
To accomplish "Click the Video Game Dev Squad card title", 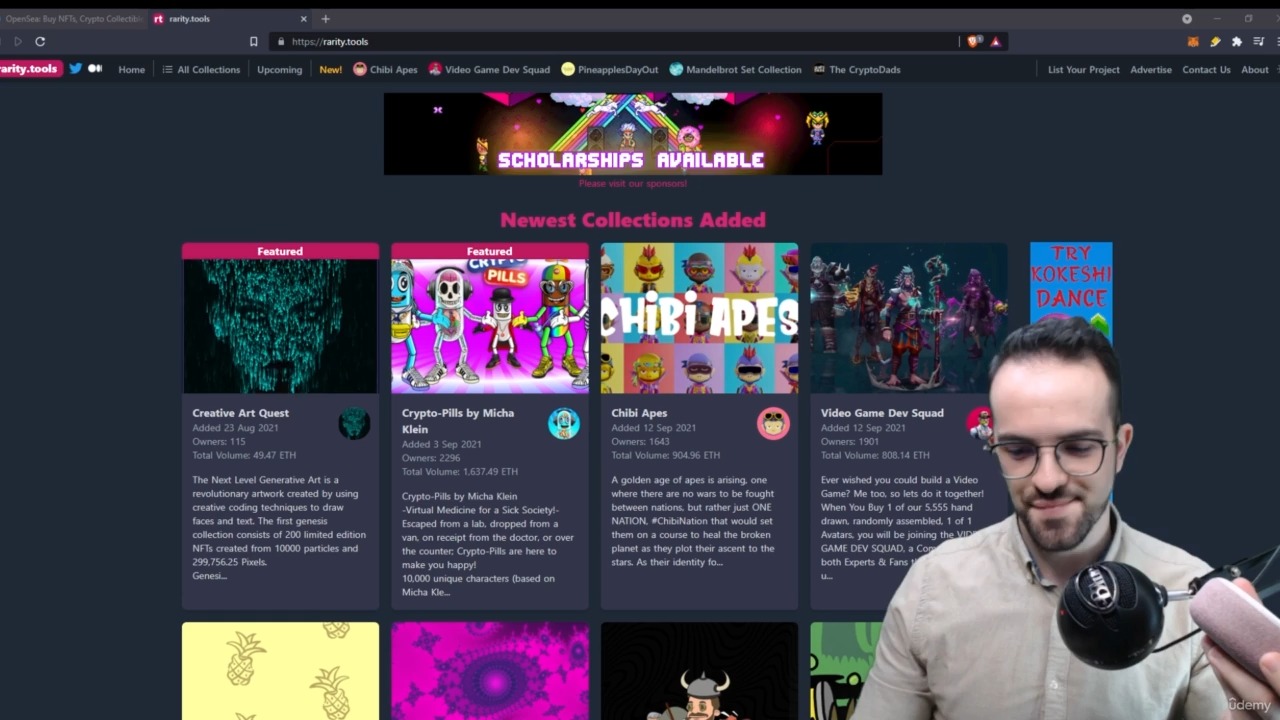I will tap(882, 413).
